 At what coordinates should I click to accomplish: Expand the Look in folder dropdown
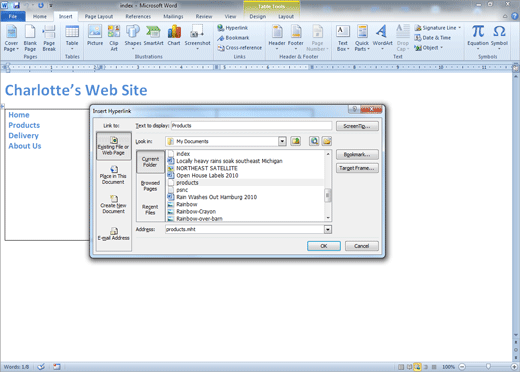(282, 141)
